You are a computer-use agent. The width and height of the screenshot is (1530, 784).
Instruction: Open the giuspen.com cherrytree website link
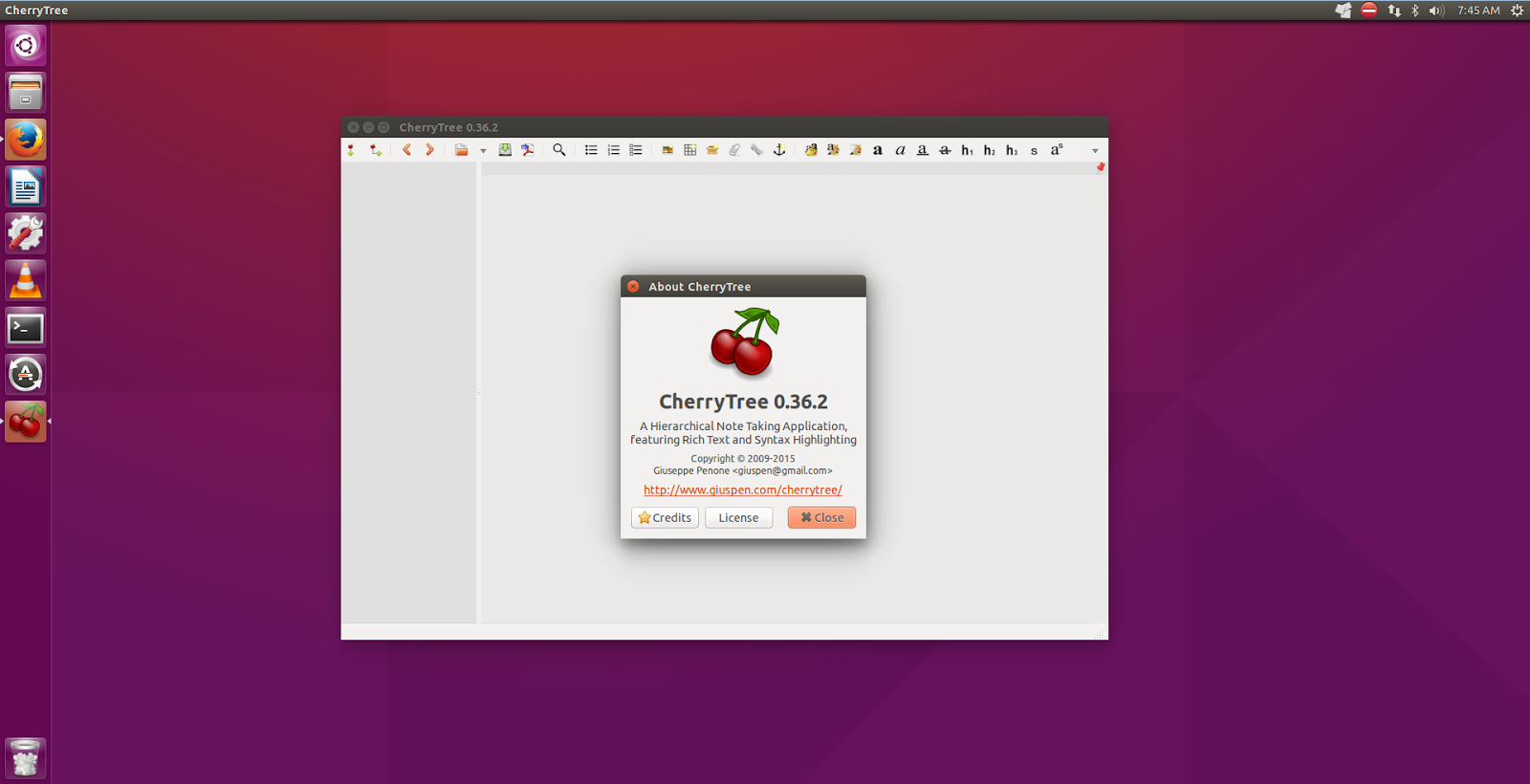tap(743, 490)
